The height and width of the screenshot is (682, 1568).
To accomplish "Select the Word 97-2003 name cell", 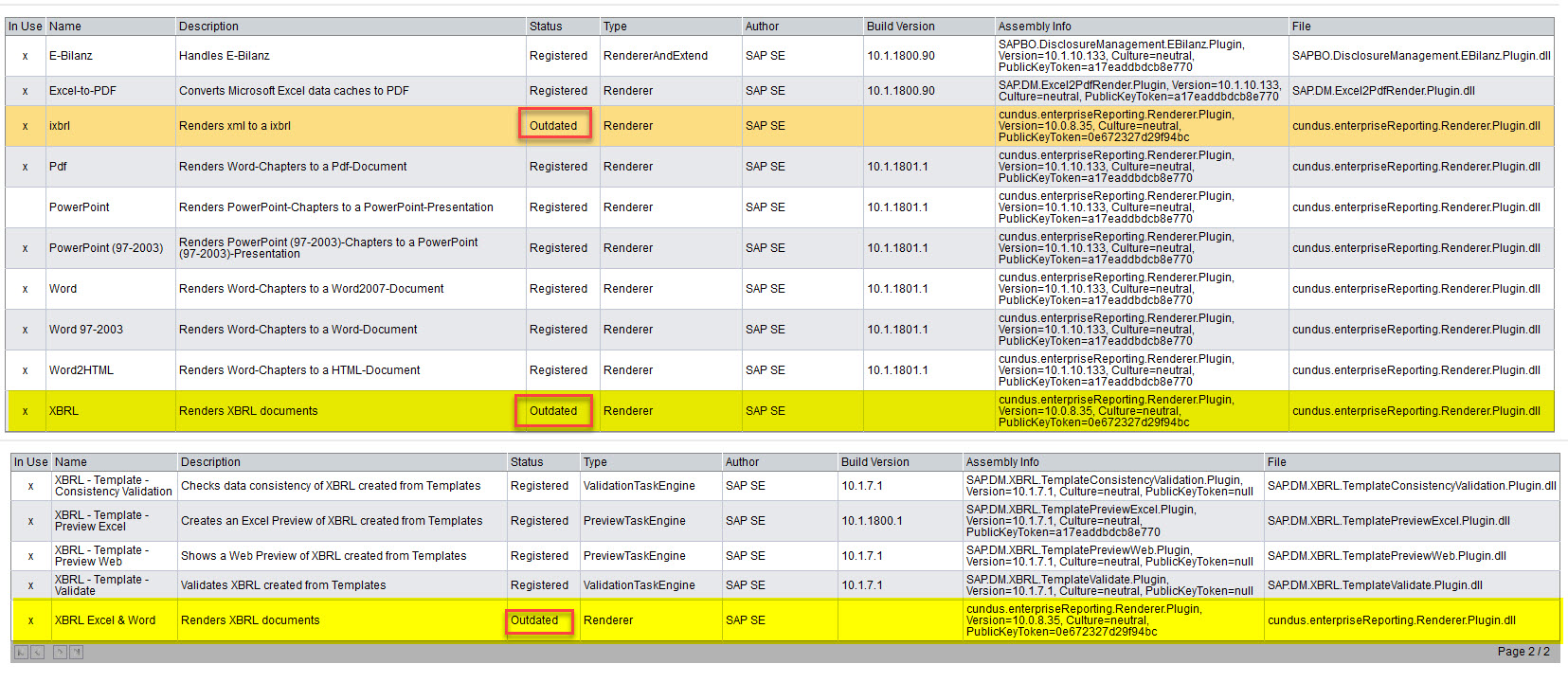I will click(86, 330).
